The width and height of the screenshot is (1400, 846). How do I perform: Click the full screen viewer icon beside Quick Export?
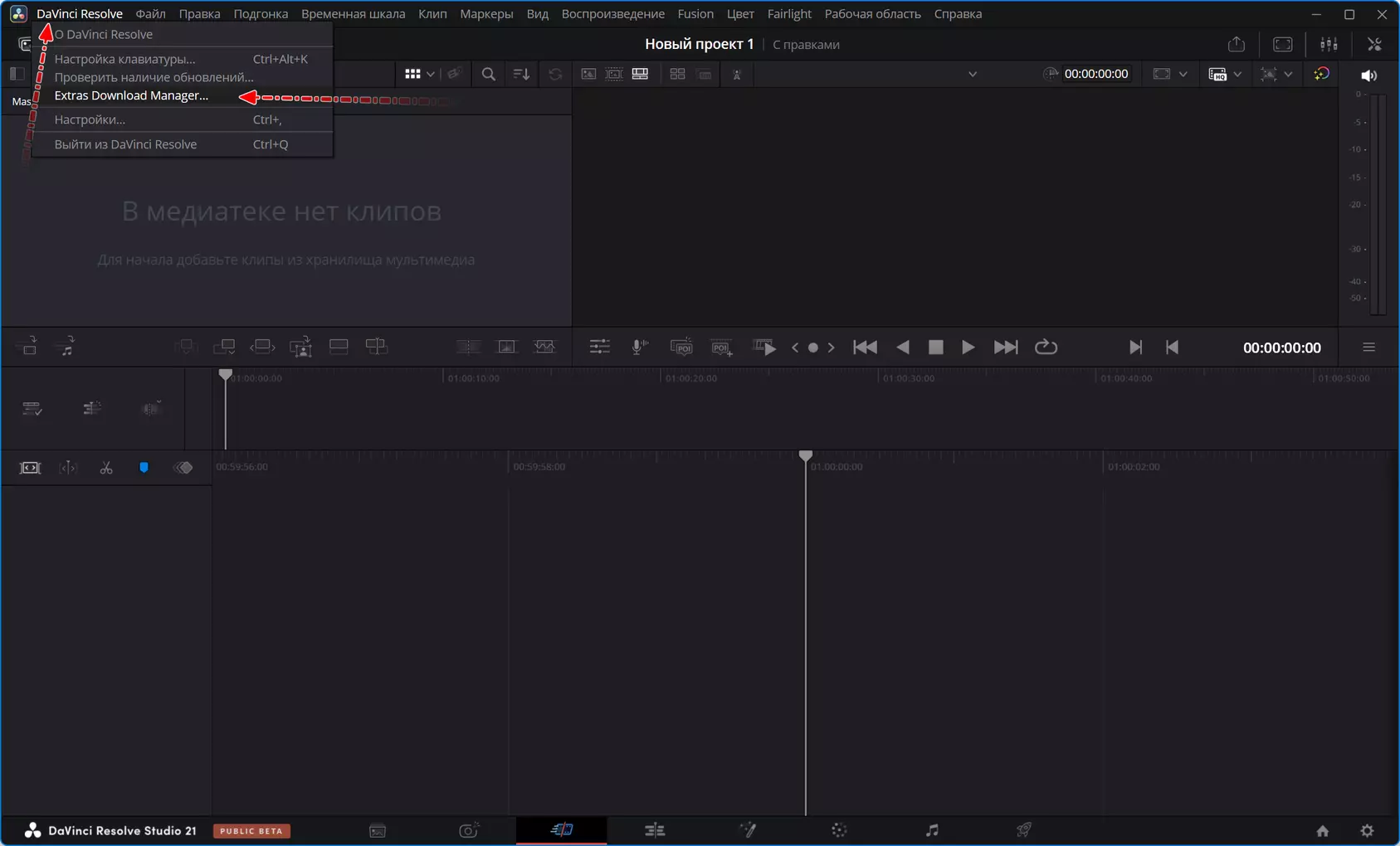[1283, 44]
